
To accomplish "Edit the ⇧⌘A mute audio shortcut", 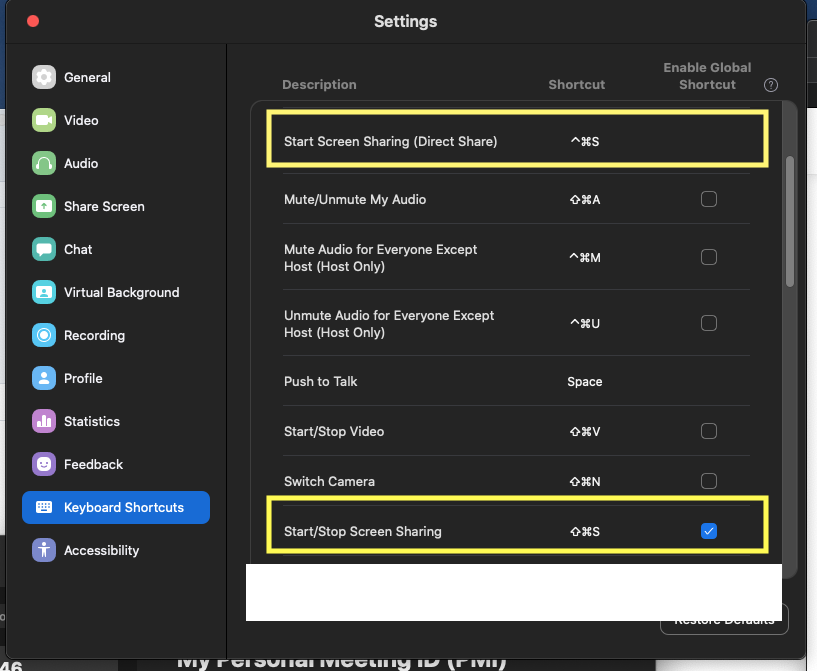I will pos(585,200).
